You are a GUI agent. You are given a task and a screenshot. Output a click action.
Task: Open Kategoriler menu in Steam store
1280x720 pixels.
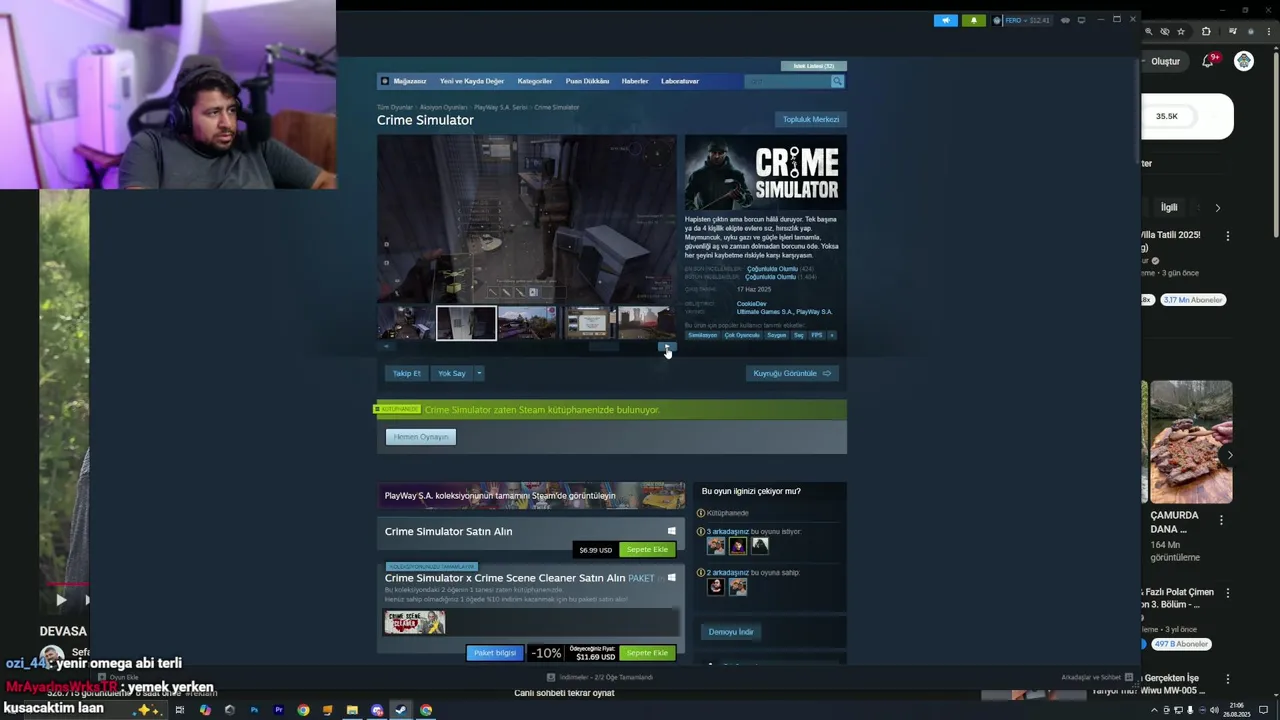[535, 81]
